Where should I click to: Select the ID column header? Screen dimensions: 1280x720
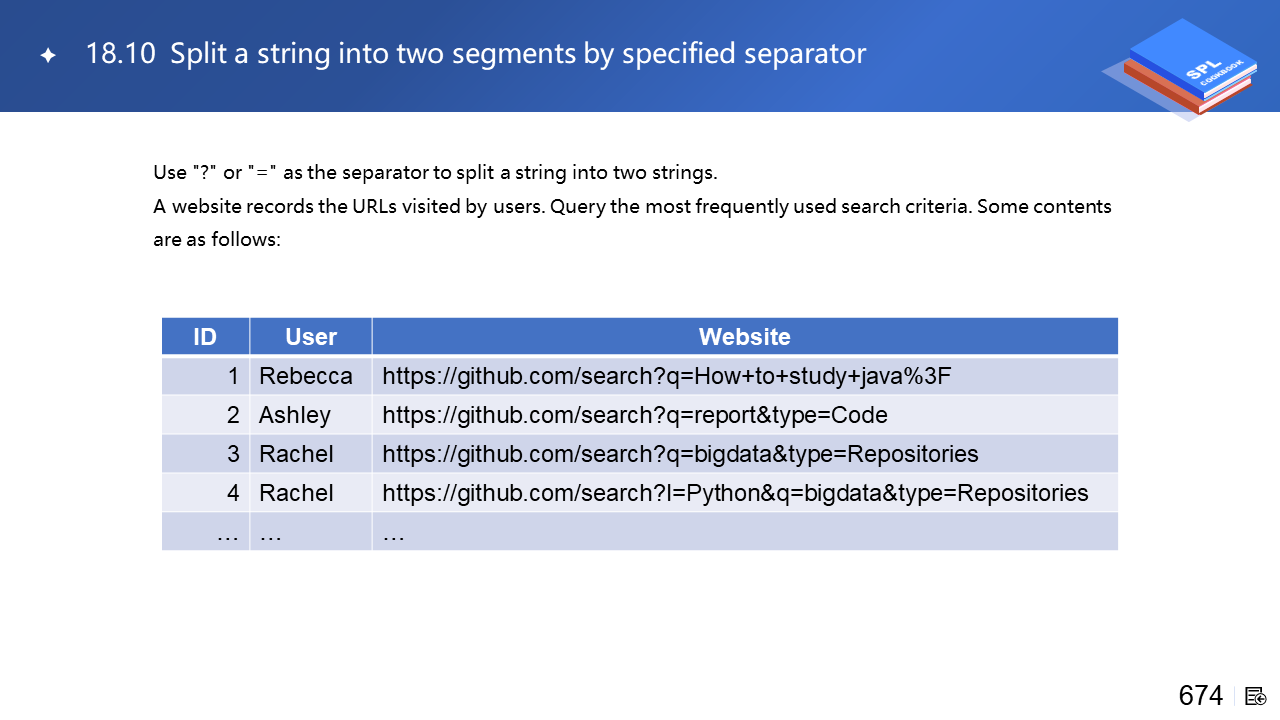(205, 337)
